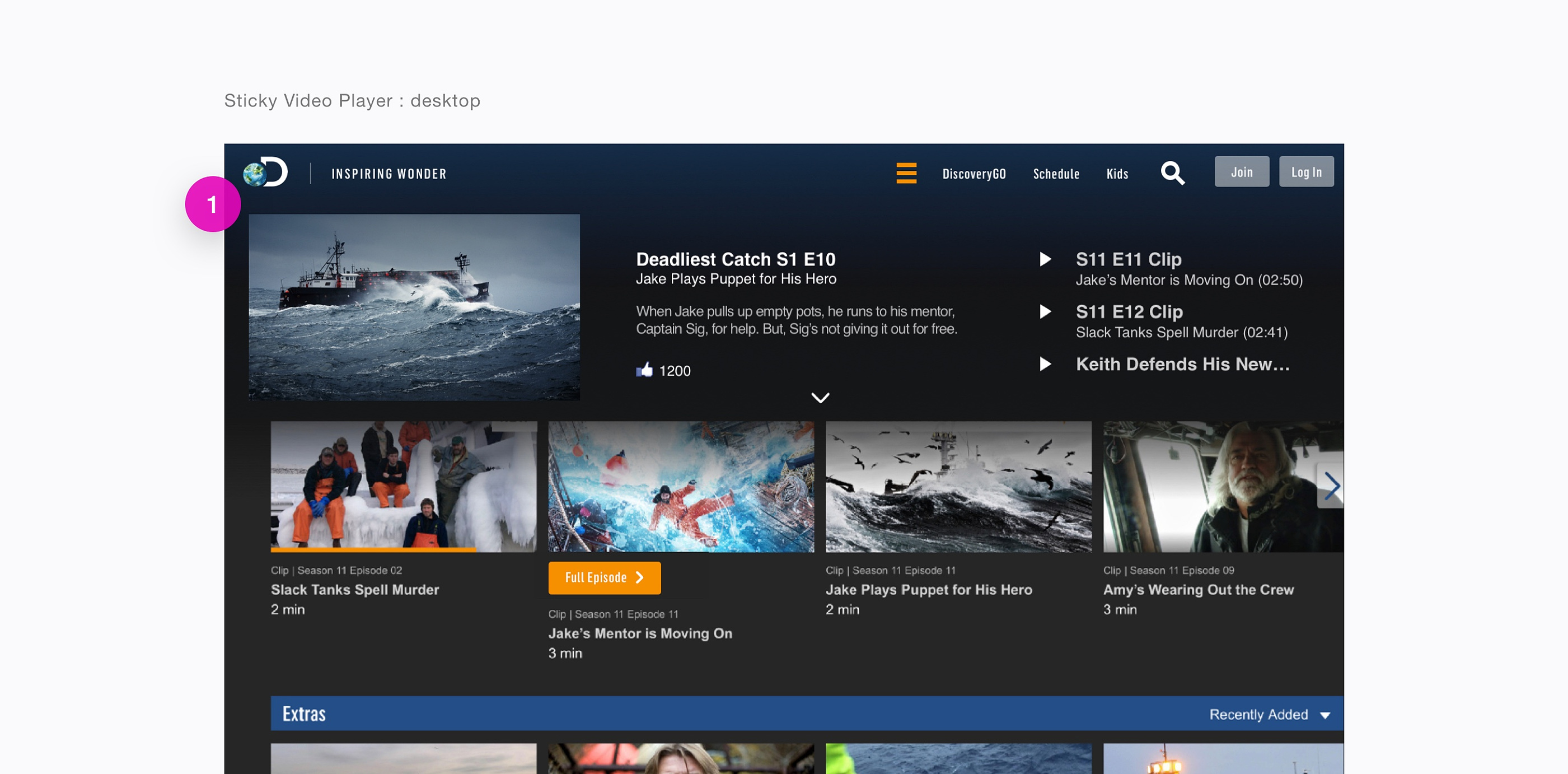Open the orange hamburger menu
1568x774 pixels.
[x=906, y=173]
